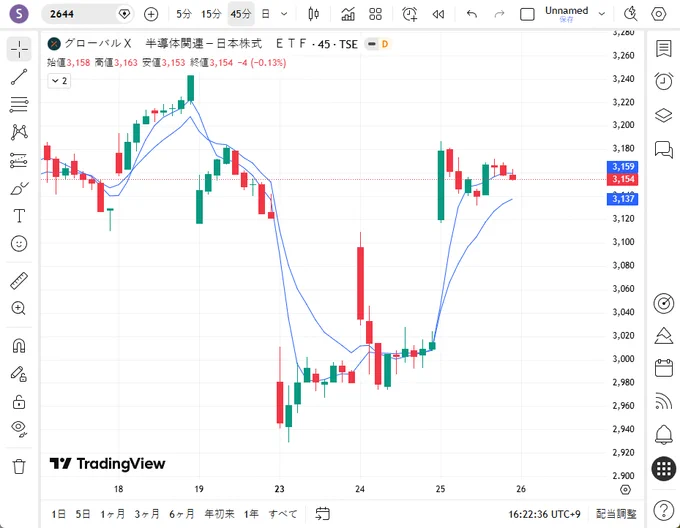The width and height of the screenshot is (680, 528).
Task: Select the crosshair cursor tool
Action: coord(19,49)
